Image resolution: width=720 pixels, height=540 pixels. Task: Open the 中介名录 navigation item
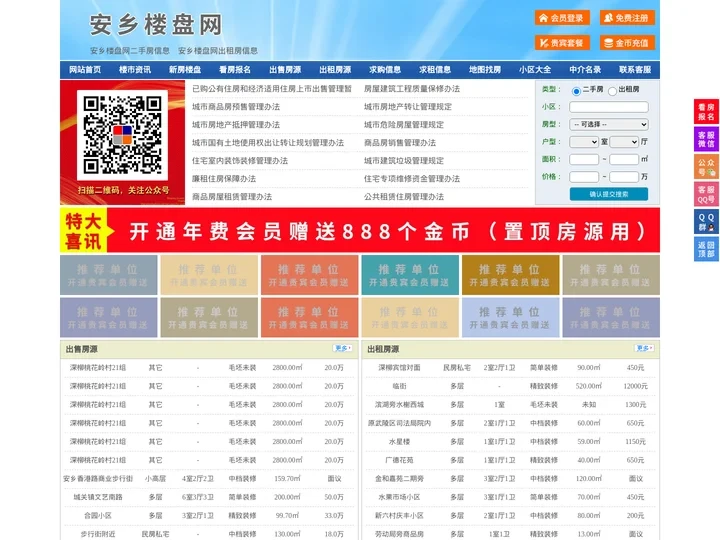[x=585, y=70]
